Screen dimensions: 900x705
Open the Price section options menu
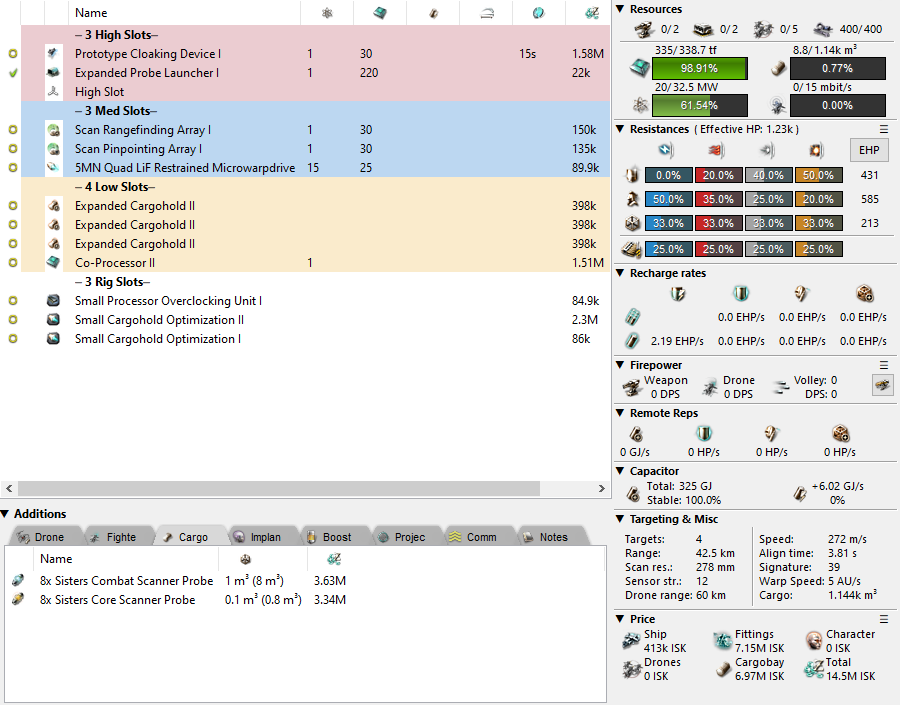point(883,619)
